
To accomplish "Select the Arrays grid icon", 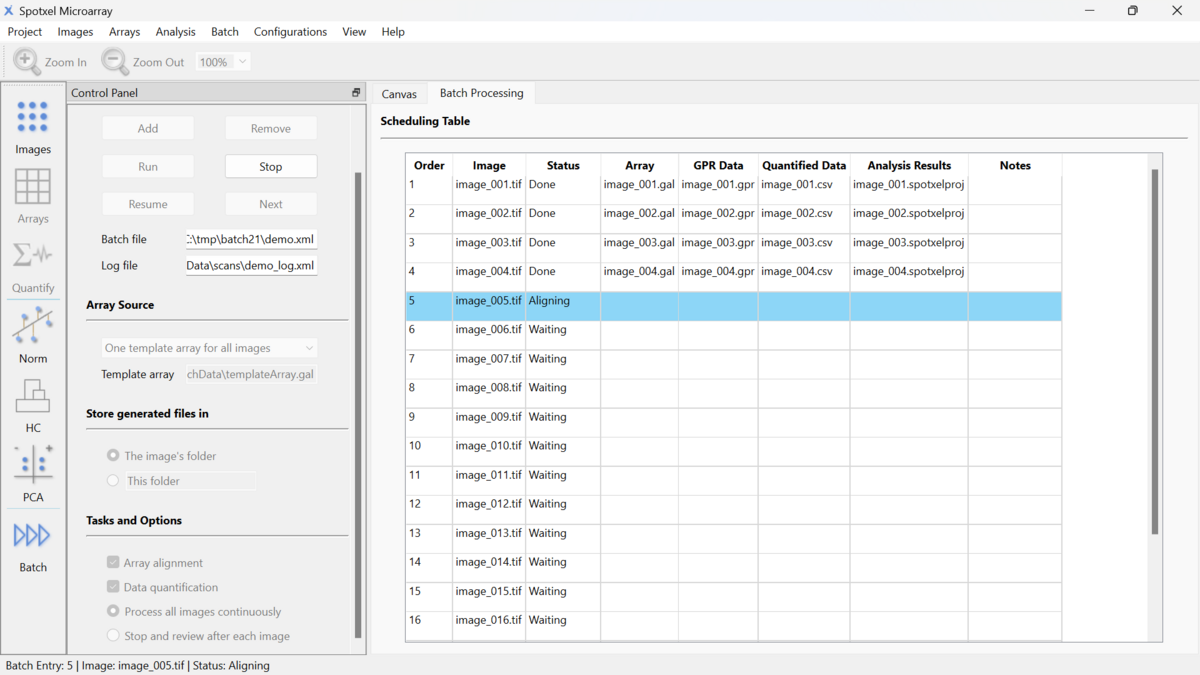I will (32, 186).
